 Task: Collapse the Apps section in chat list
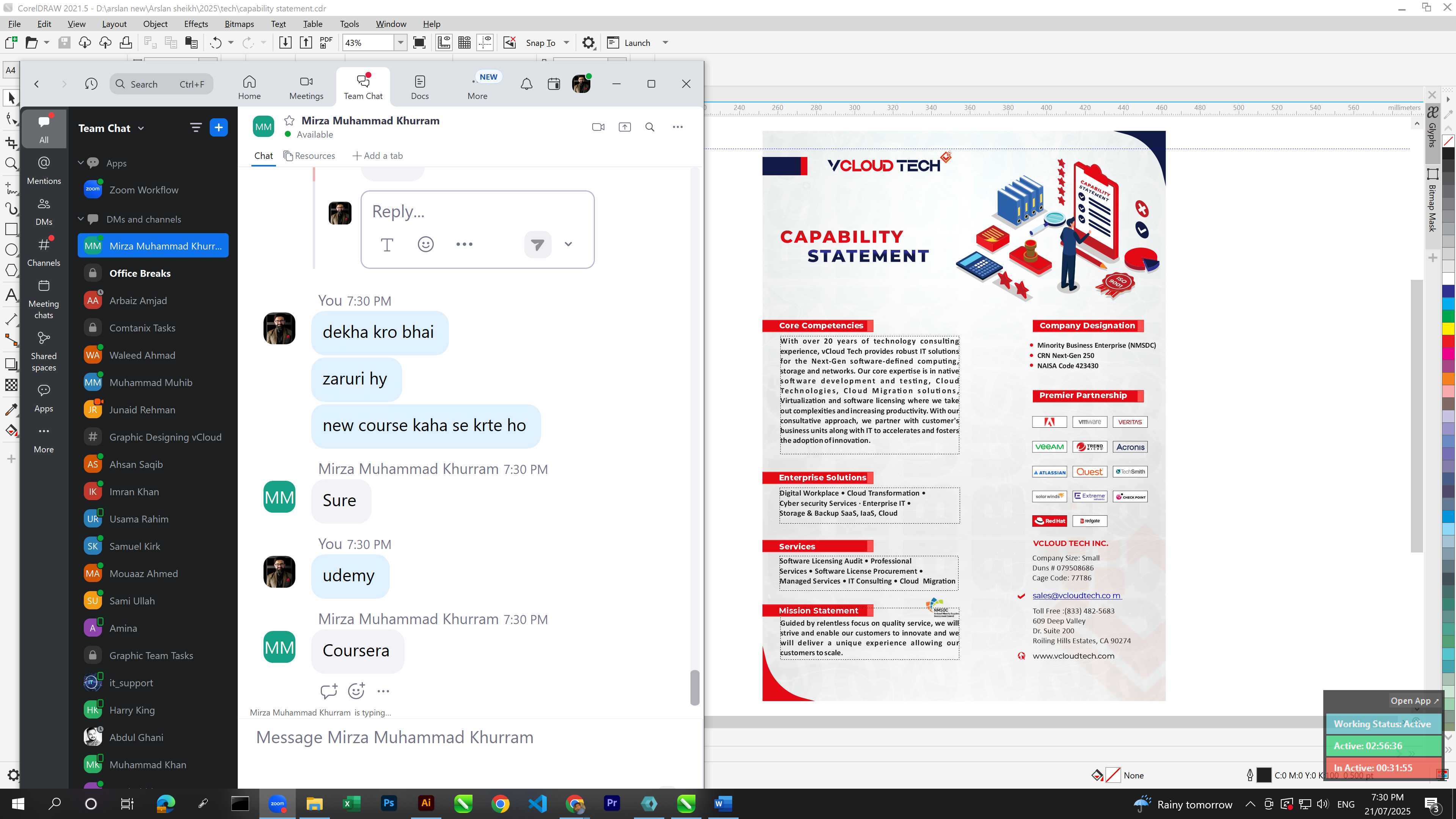pyautogui.click(x=81, y=163)
